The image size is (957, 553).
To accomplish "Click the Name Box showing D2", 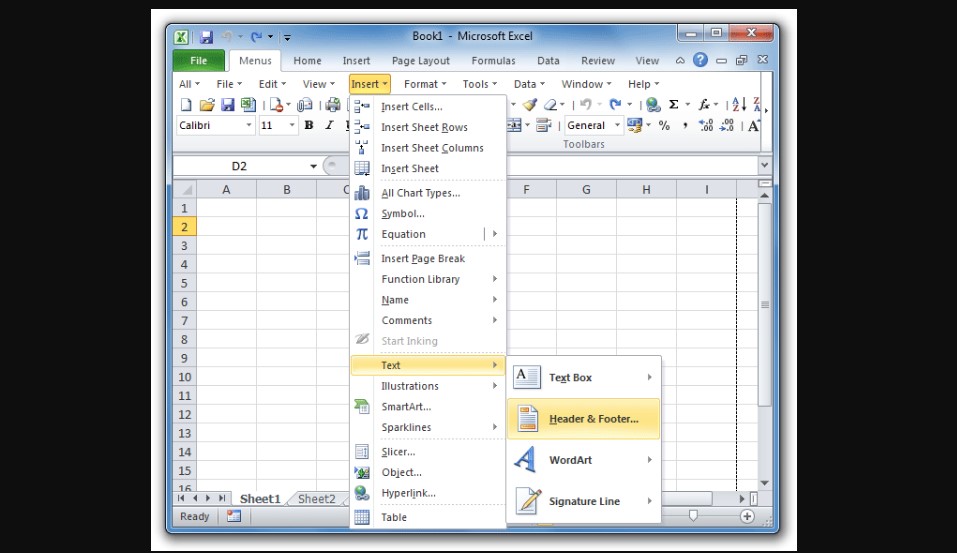I will (241, 166).
